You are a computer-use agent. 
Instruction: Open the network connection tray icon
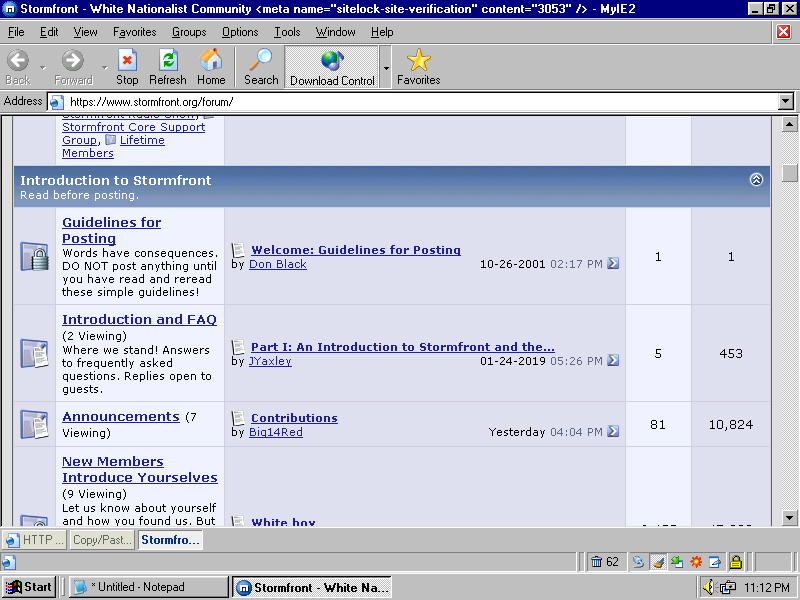pos(728,587)
